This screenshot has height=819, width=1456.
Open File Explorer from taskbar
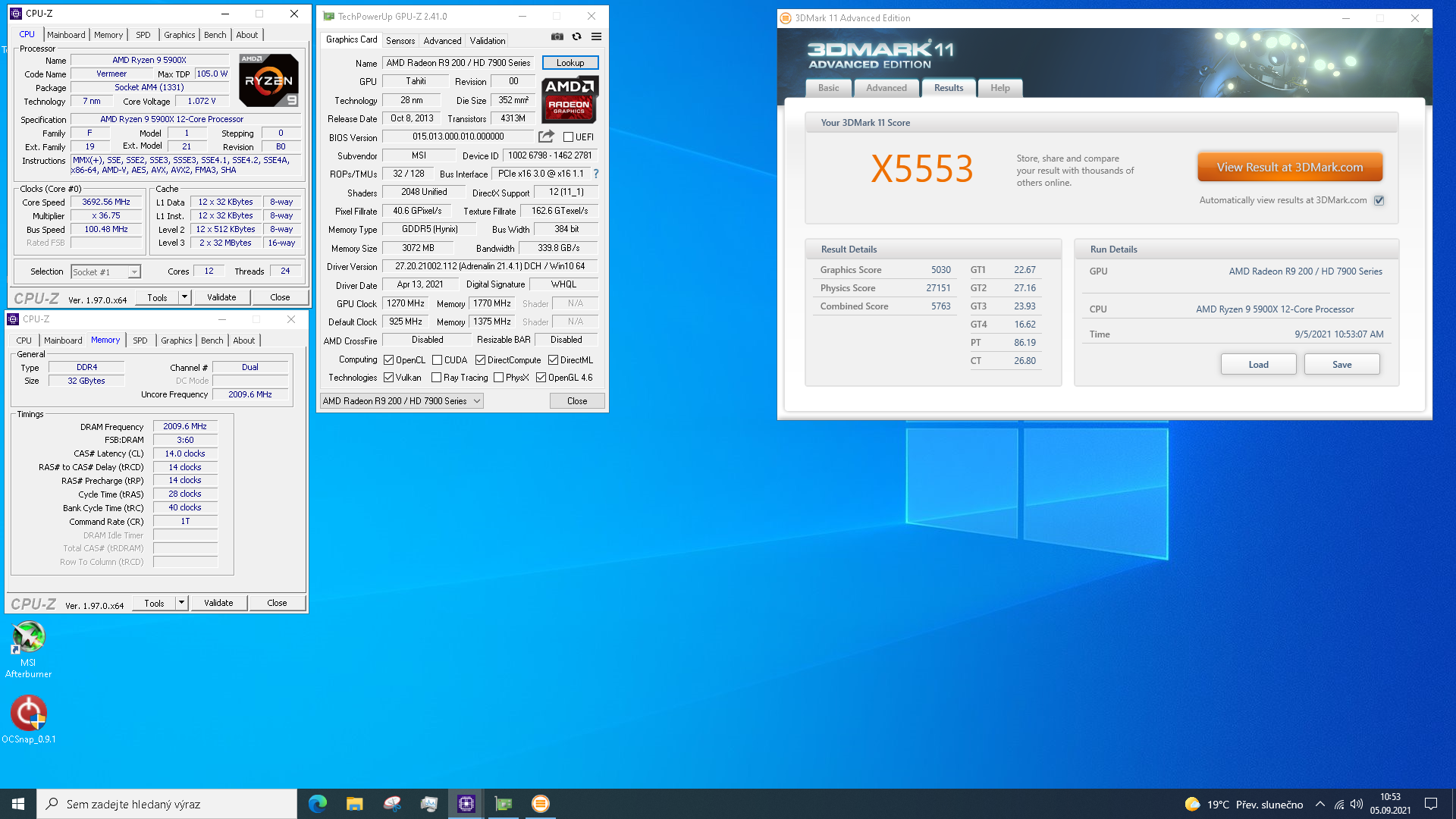point(355,804)
